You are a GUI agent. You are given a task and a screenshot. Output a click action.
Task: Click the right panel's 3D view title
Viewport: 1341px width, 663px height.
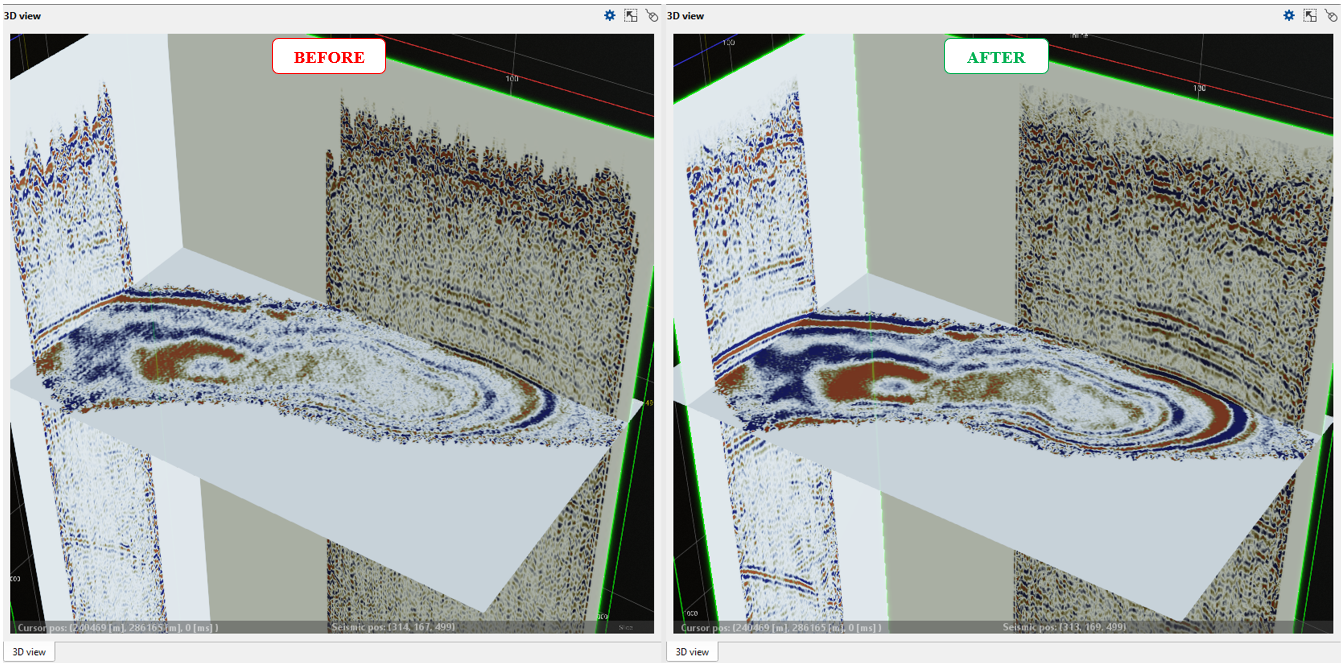pyautogui.click(x=686, y=16)
